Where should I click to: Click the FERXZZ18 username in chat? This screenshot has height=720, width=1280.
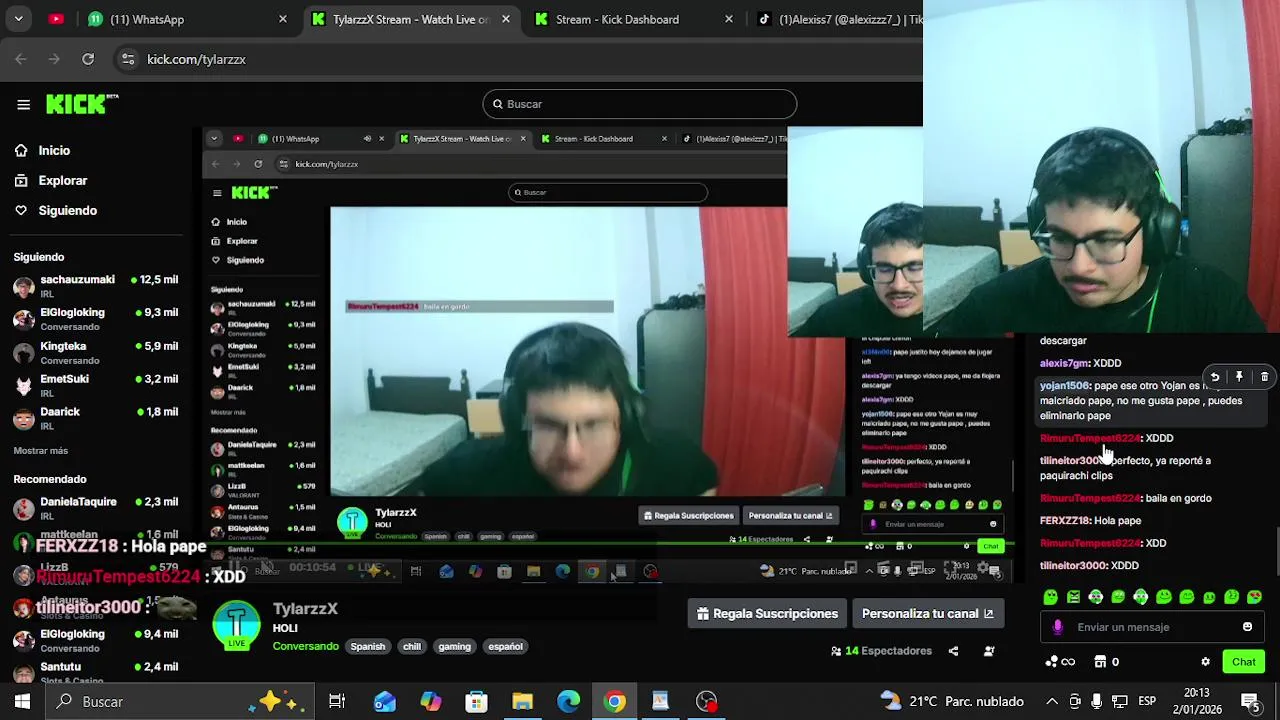1064,520
